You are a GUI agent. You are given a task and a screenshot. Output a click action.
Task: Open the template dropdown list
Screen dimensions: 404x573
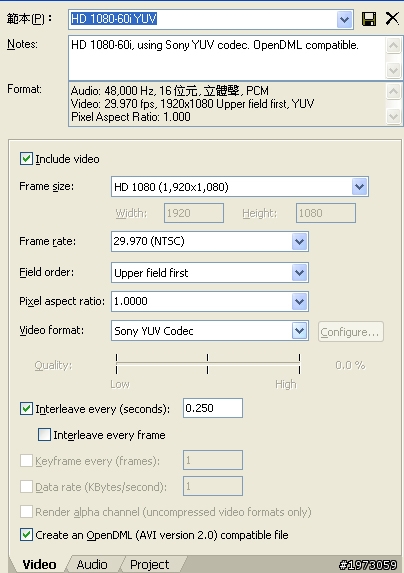pyautogui.click(x=344, y=19)
